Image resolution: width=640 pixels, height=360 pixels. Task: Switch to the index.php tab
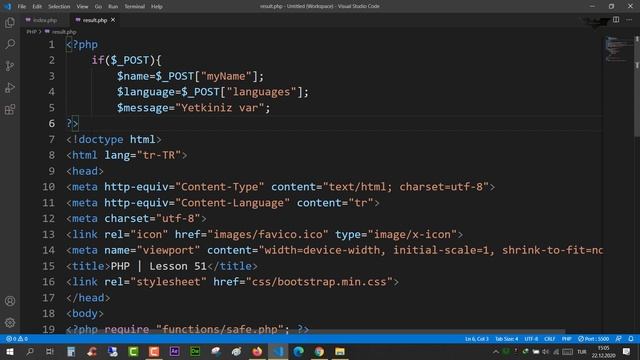point(41,20)
